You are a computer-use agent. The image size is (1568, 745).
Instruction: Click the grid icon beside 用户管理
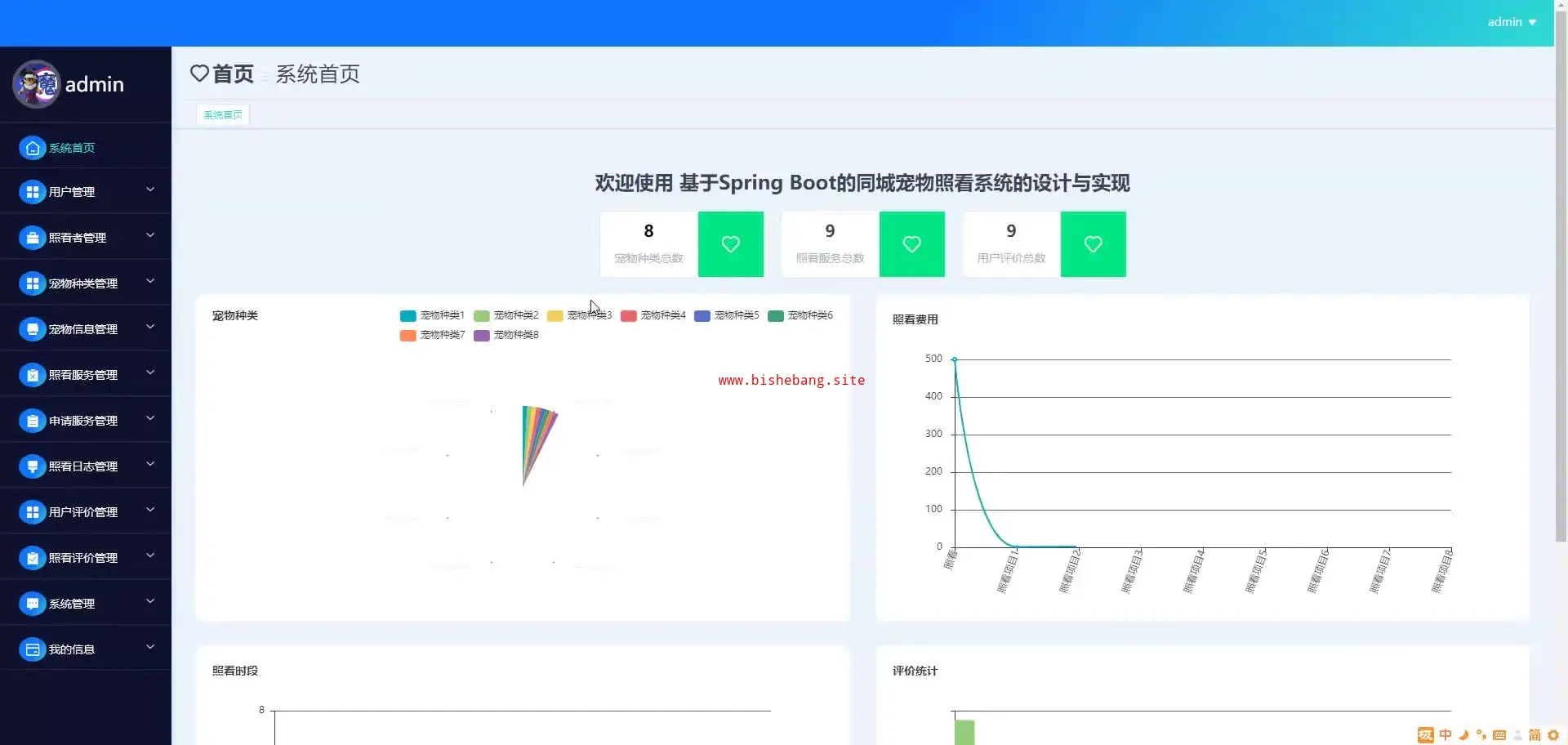click(x=32, y=192)
